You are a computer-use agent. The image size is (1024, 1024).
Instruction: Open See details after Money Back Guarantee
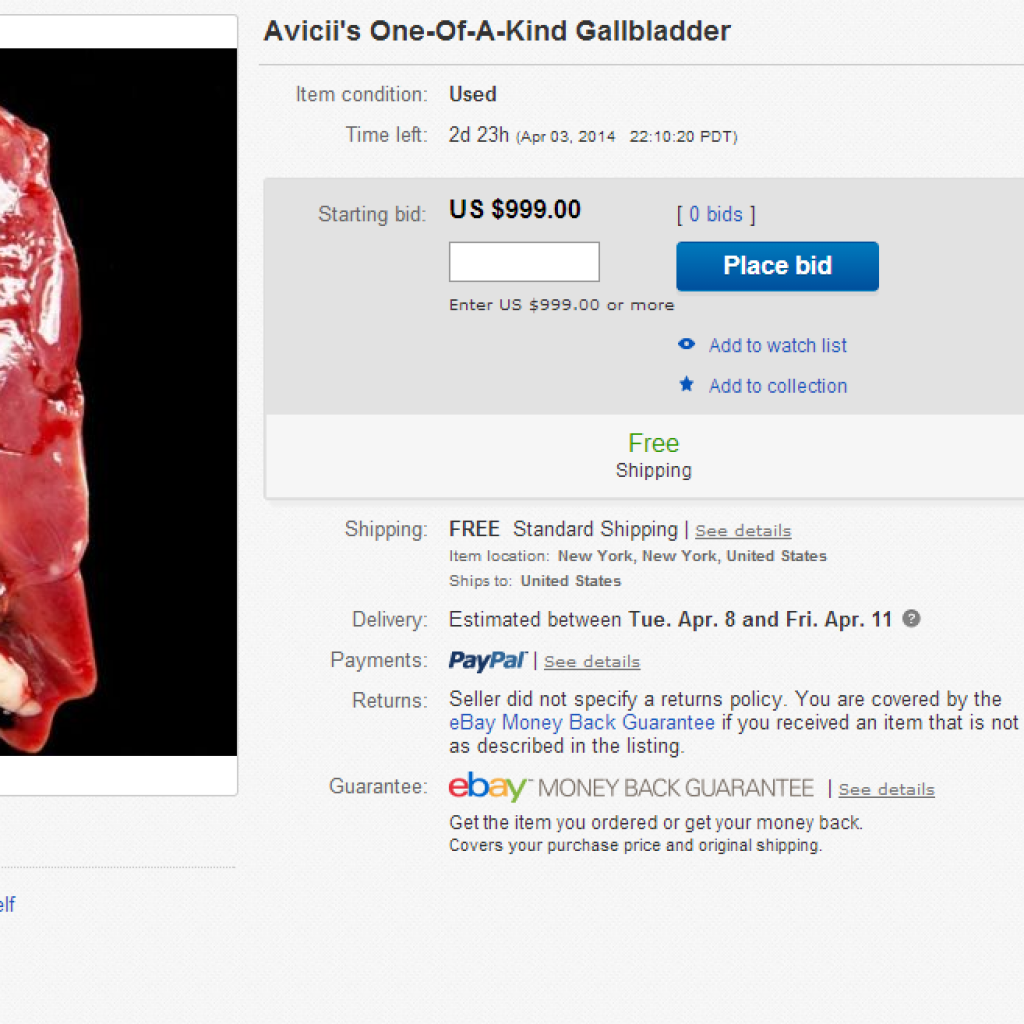coord(886,790)
